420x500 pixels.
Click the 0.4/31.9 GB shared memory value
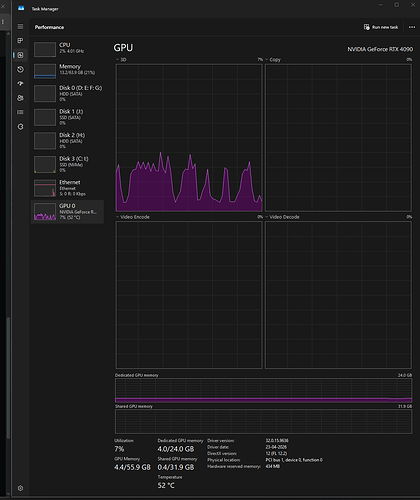pos(176,467)
